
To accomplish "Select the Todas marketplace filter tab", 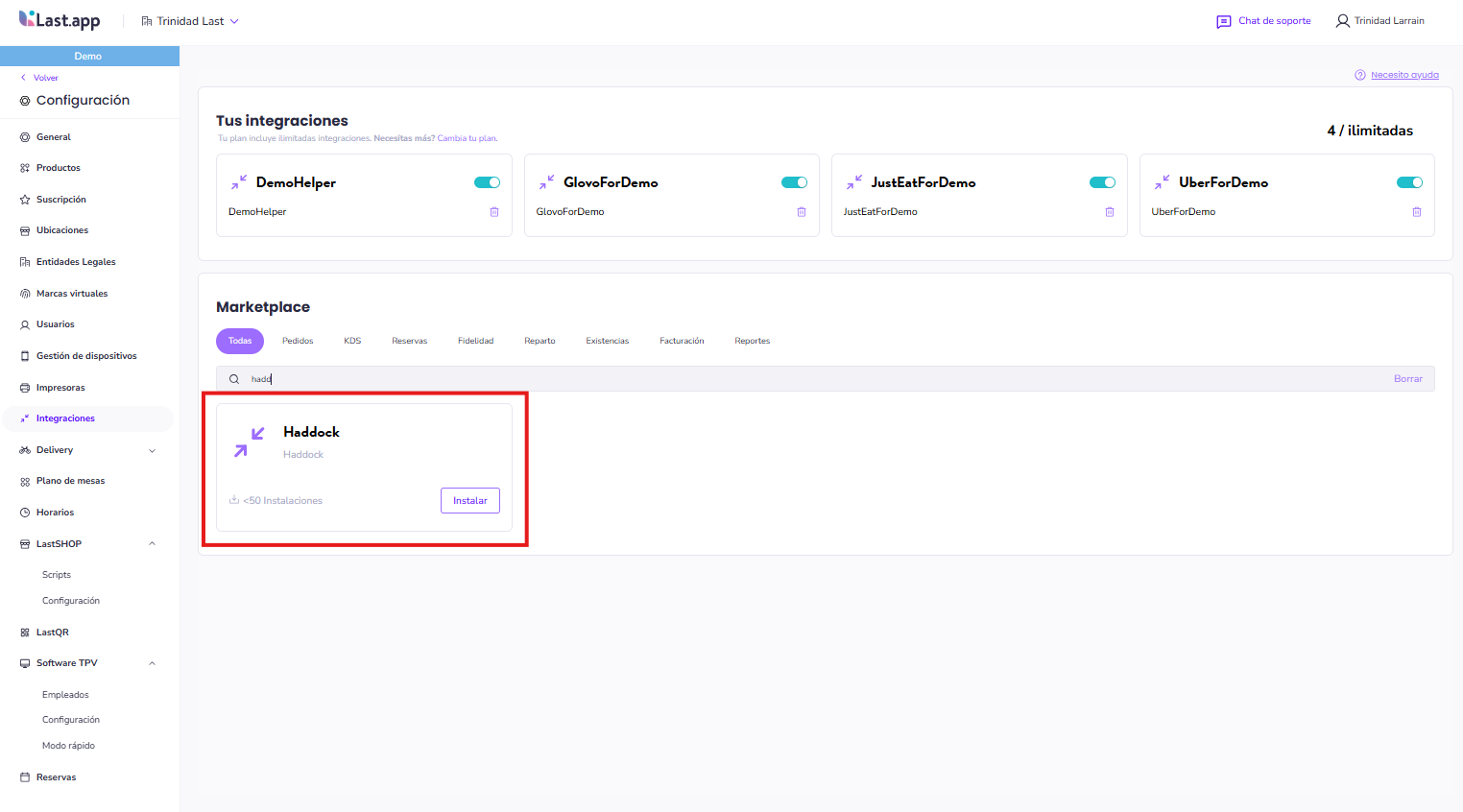I will [240, 341].
